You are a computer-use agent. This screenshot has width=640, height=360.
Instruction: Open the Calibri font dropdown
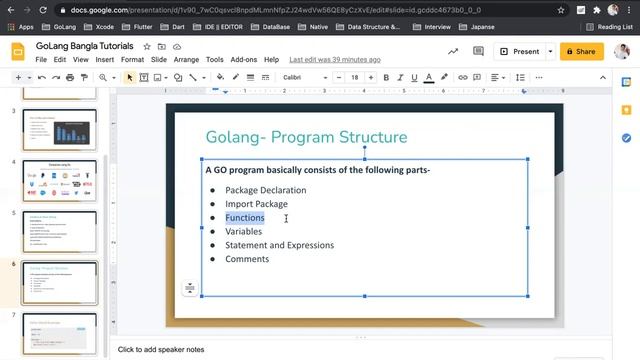[x=304, y=78]
